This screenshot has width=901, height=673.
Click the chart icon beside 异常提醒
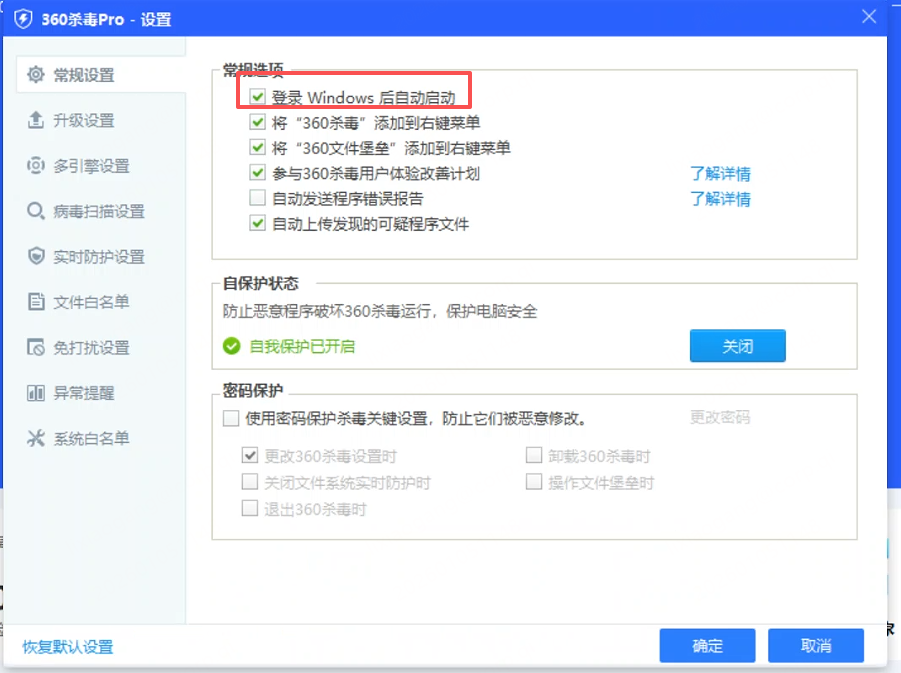[36, 393]
